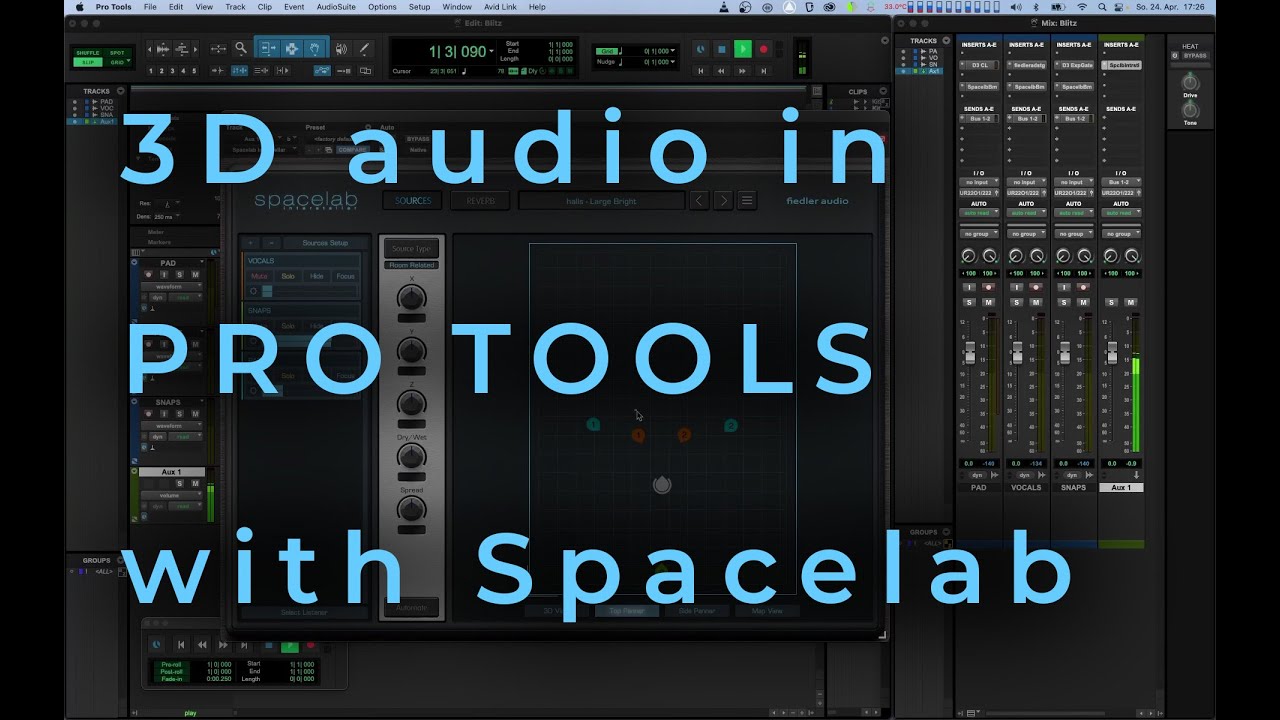Record-enable the SNAPS channel in Mix window

coord(1083,287)
